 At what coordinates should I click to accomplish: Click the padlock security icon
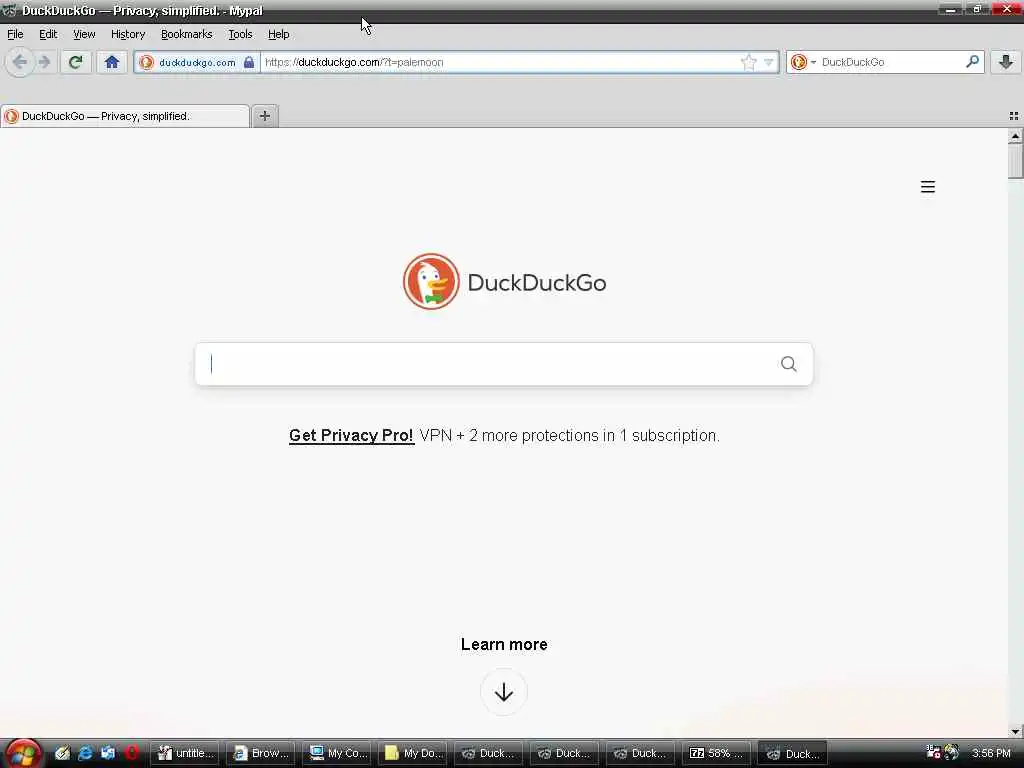click(x=249, y=62)
